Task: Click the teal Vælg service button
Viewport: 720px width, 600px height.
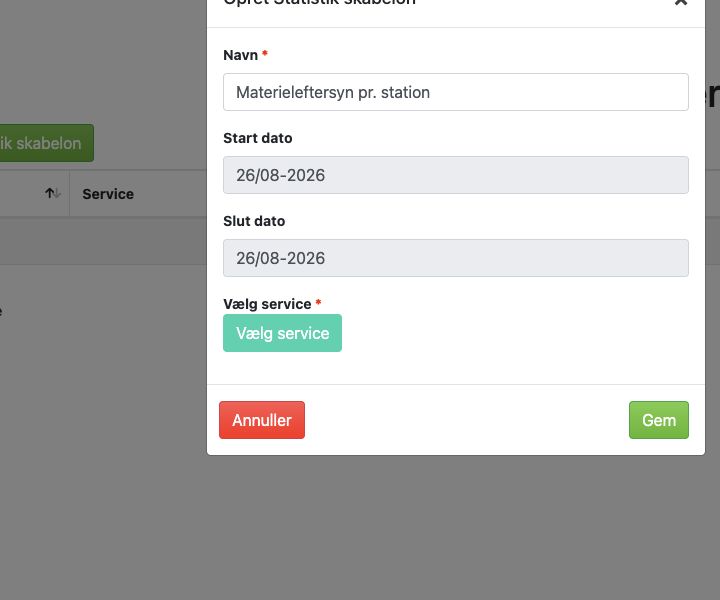Action: point(282,333)
